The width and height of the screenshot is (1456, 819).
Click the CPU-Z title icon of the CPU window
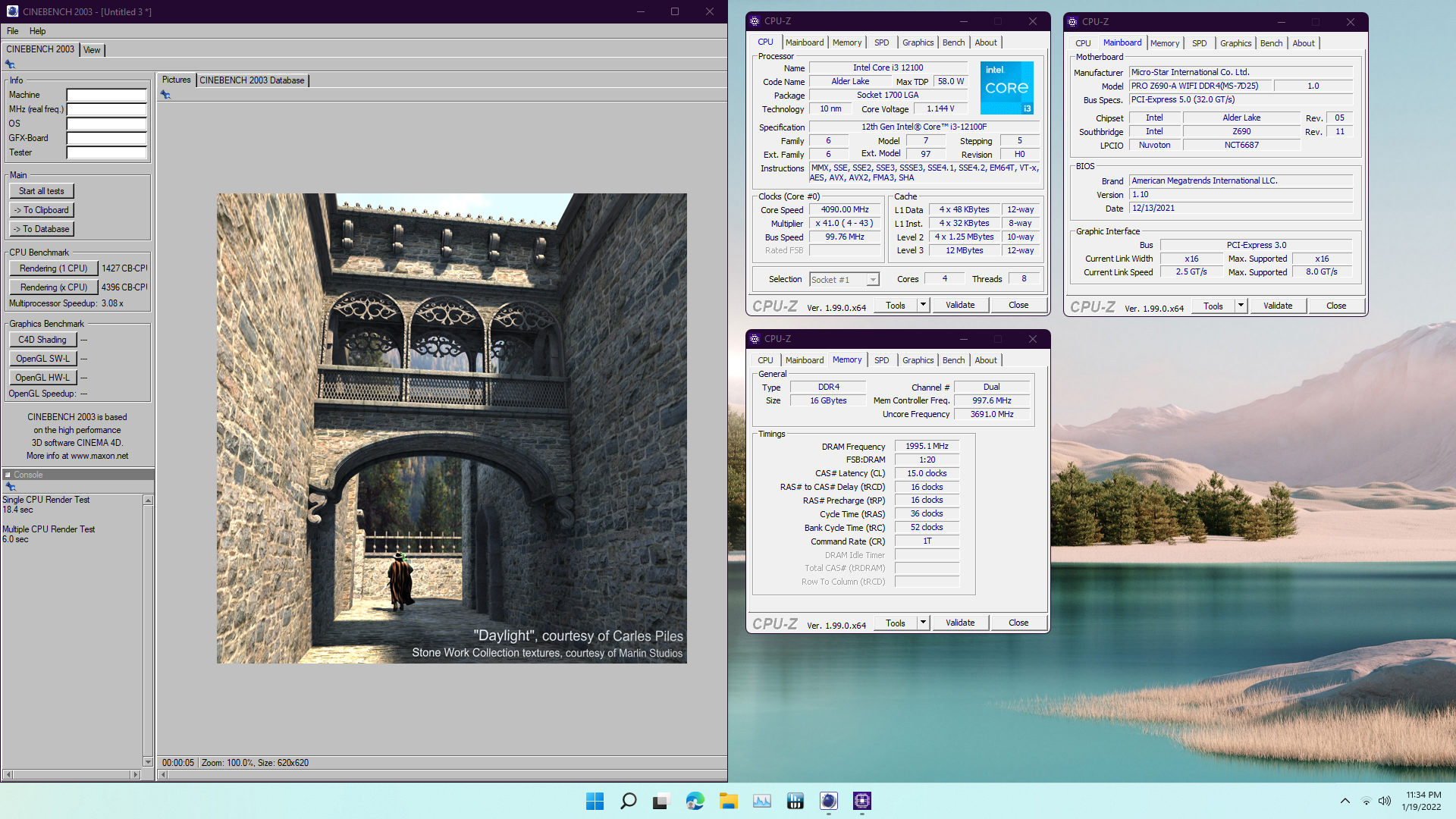click(x=755, y=21)
